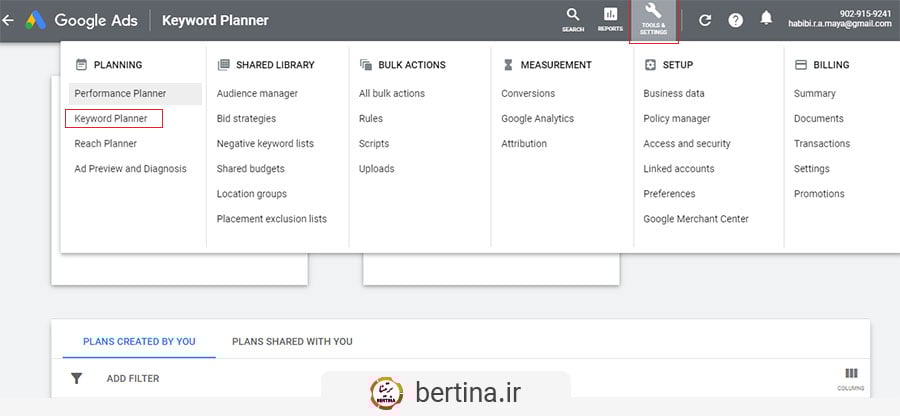
Task: Open the notifications bell icon
Action: 766,18
